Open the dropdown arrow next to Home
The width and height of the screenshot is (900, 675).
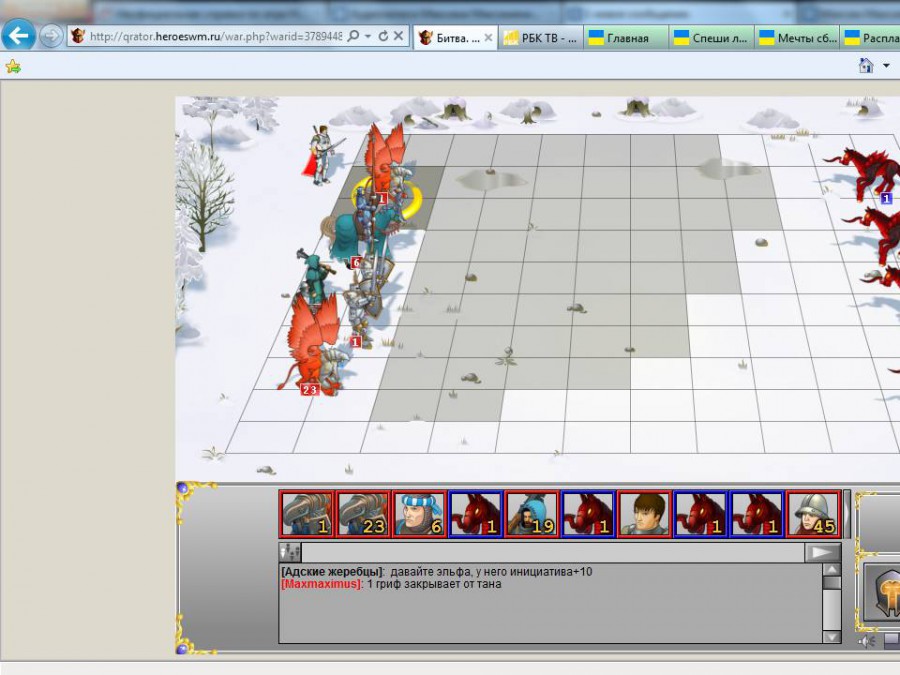[x=886, y=66]
